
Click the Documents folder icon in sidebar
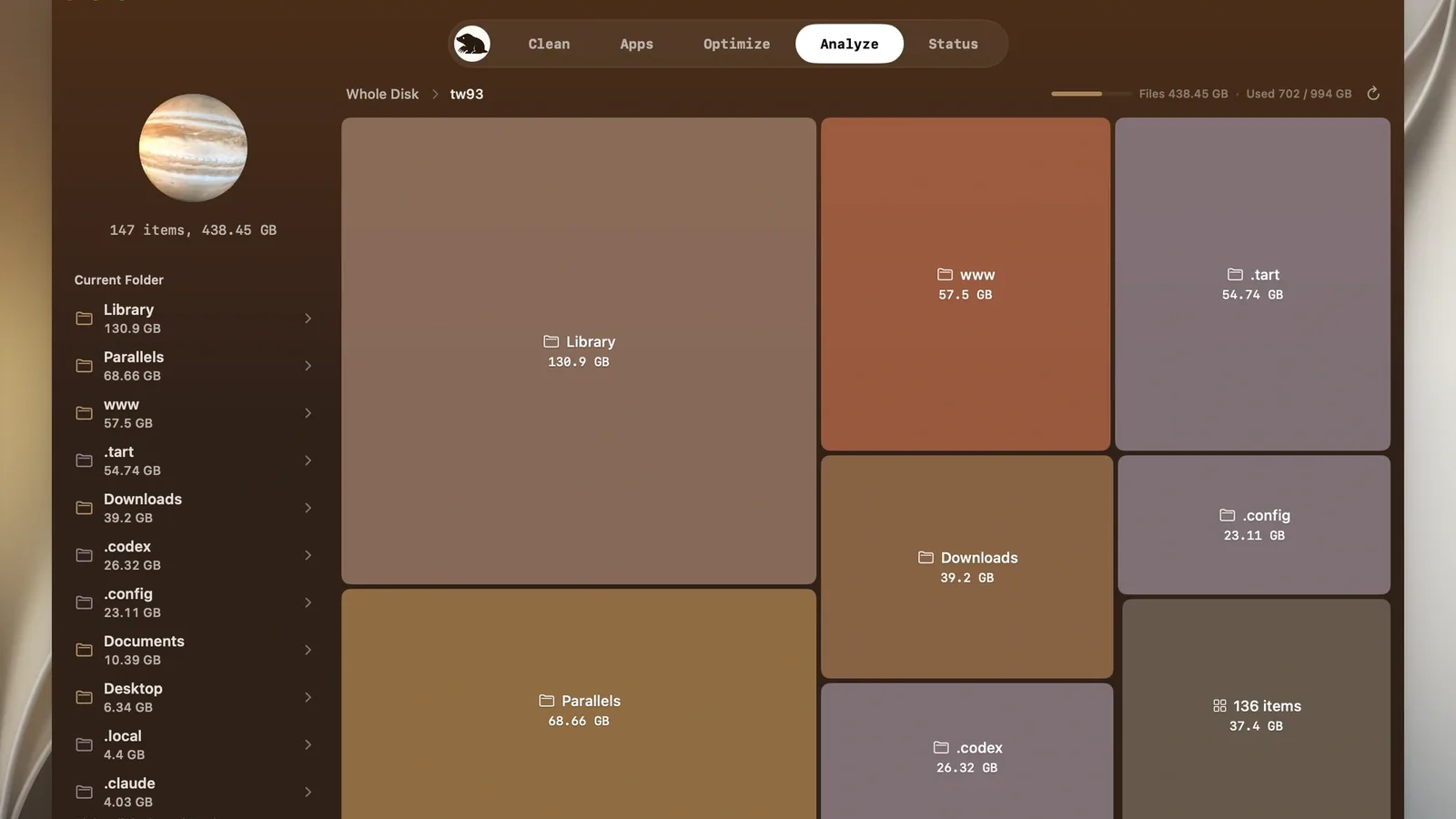pyautogui.click(x=84, y=650)
